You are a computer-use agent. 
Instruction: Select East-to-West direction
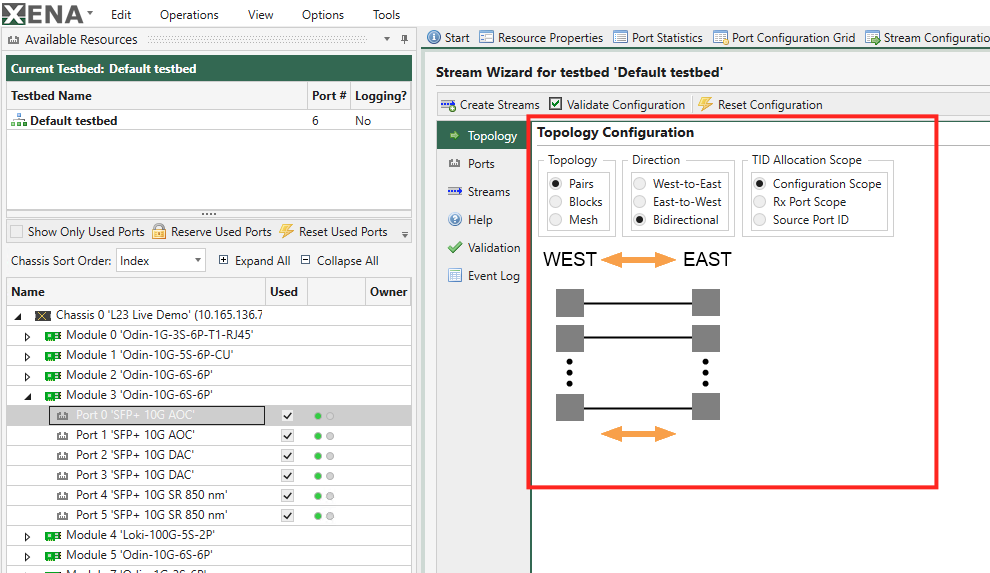click(x=640, y=201)
